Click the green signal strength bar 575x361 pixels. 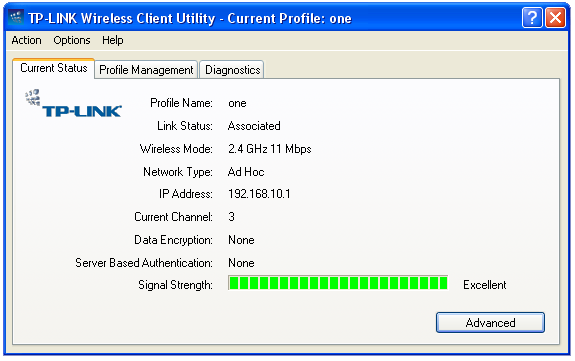pos(338,283)
